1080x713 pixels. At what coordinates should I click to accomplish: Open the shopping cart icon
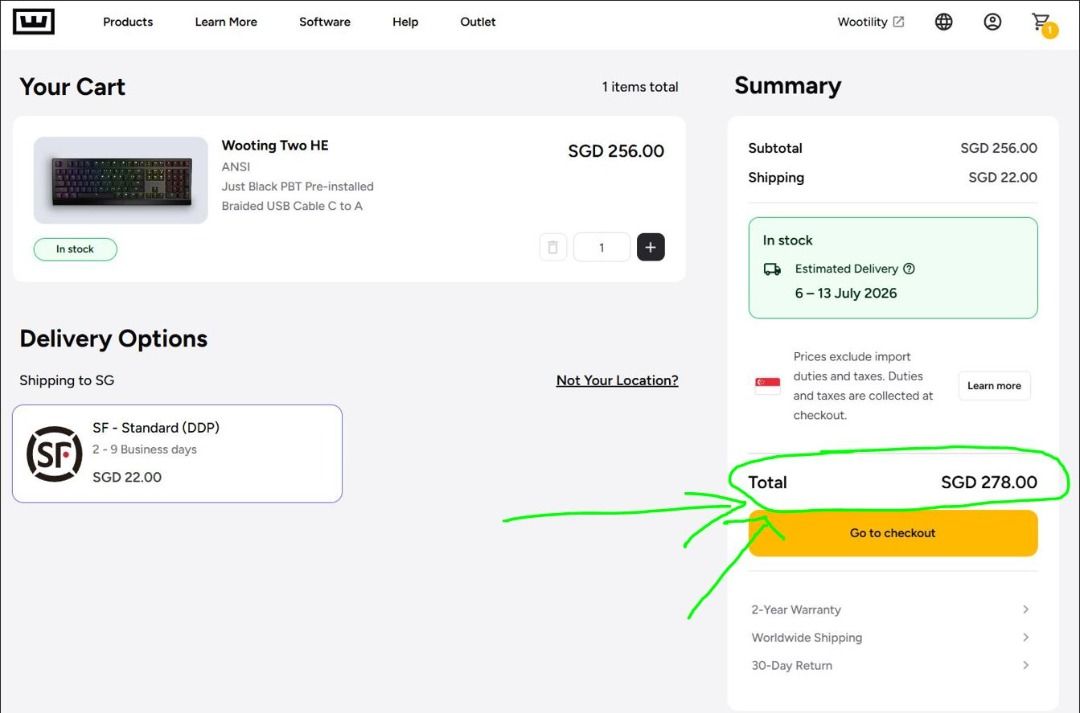coord(1043,24)
